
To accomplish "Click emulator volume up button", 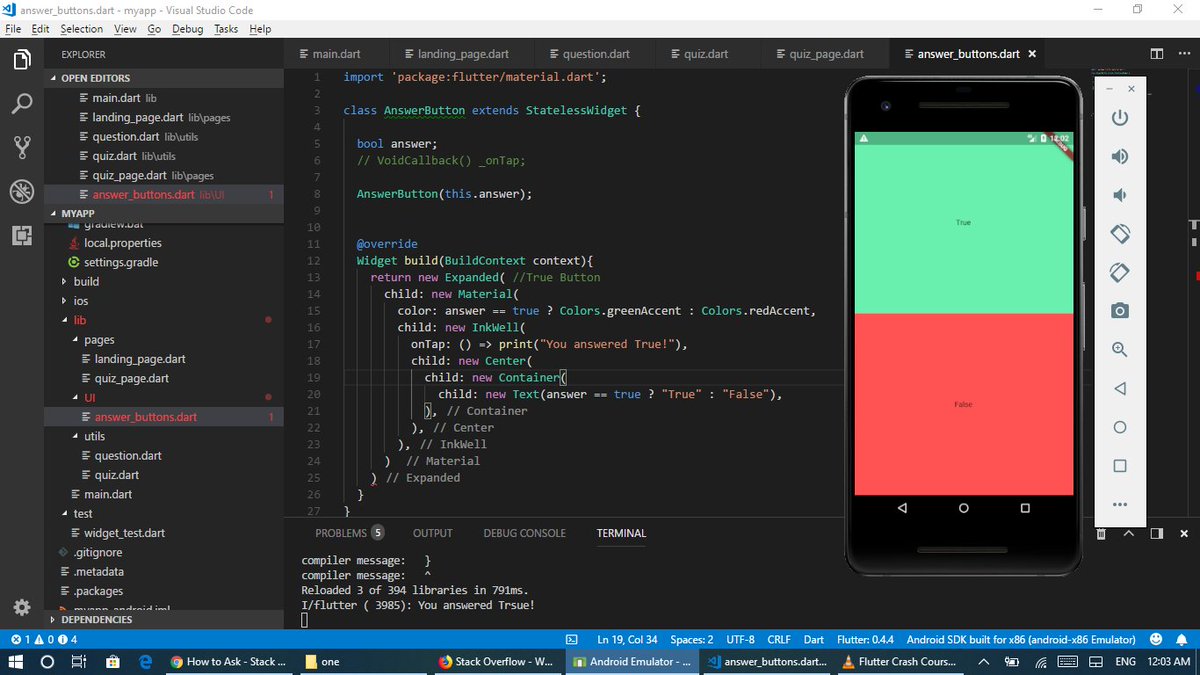I will 1120,156.
